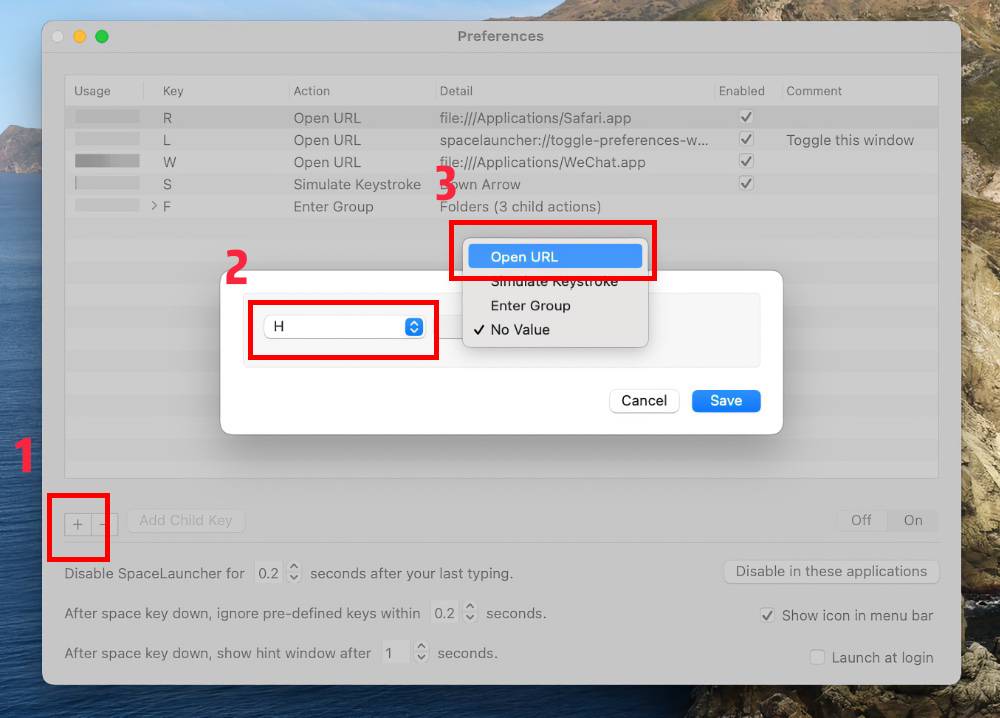The image size is (1000, 718).
Task: Choose Open URL from the action menu
Action: 555,257
